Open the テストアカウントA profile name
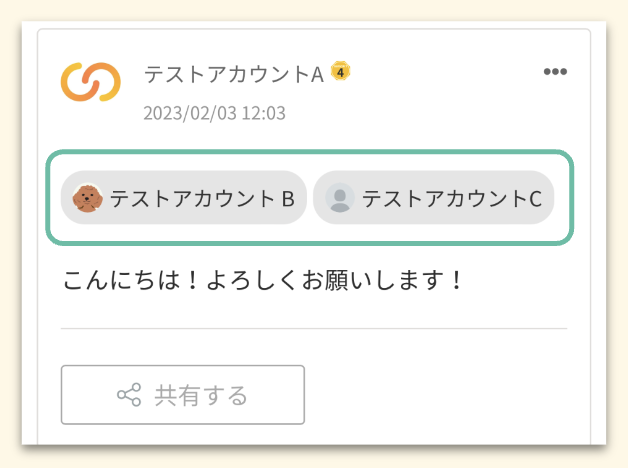The image size is (628, 468). [x=234, y=74]
